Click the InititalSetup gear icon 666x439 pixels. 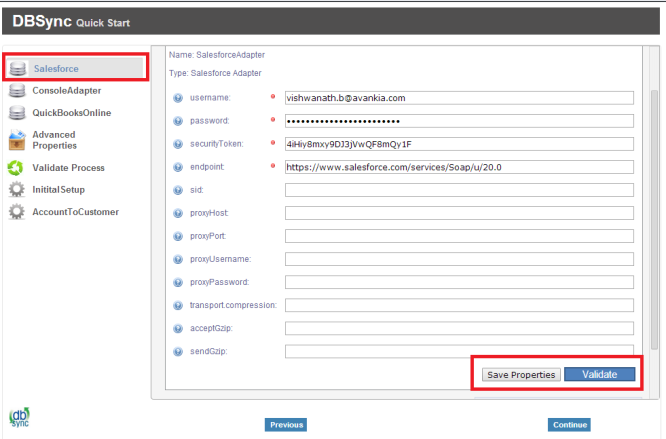(17, 189)
